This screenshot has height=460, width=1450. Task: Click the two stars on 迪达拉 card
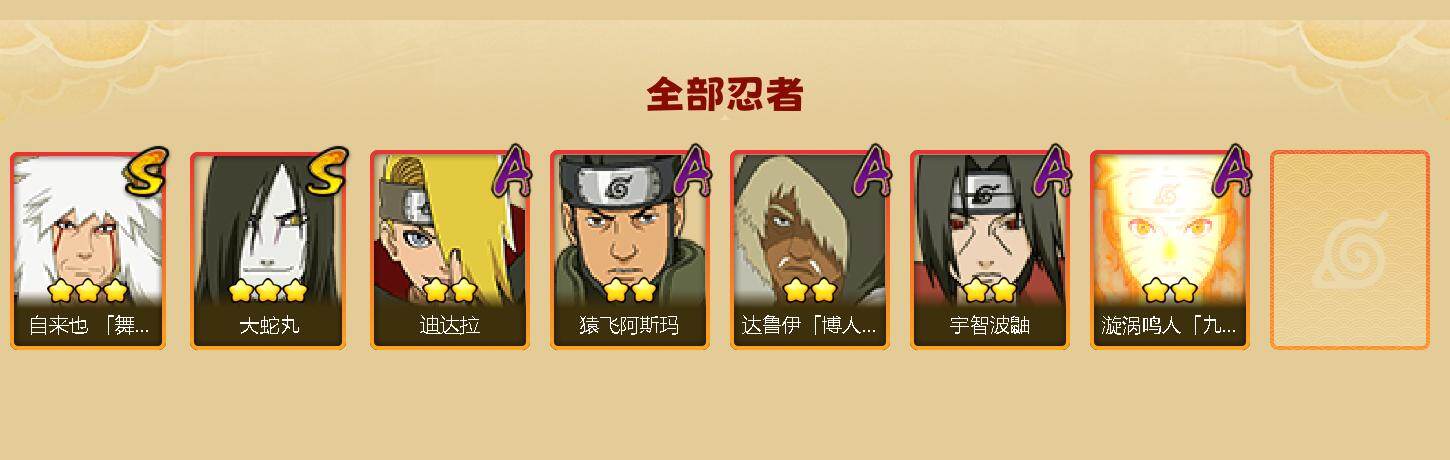(x=449, y=291)
